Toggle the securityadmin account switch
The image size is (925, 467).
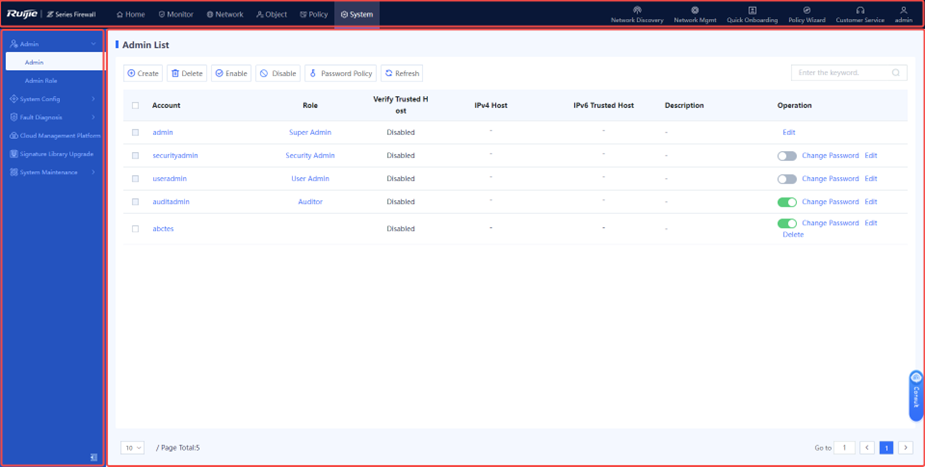coord(787,156)
